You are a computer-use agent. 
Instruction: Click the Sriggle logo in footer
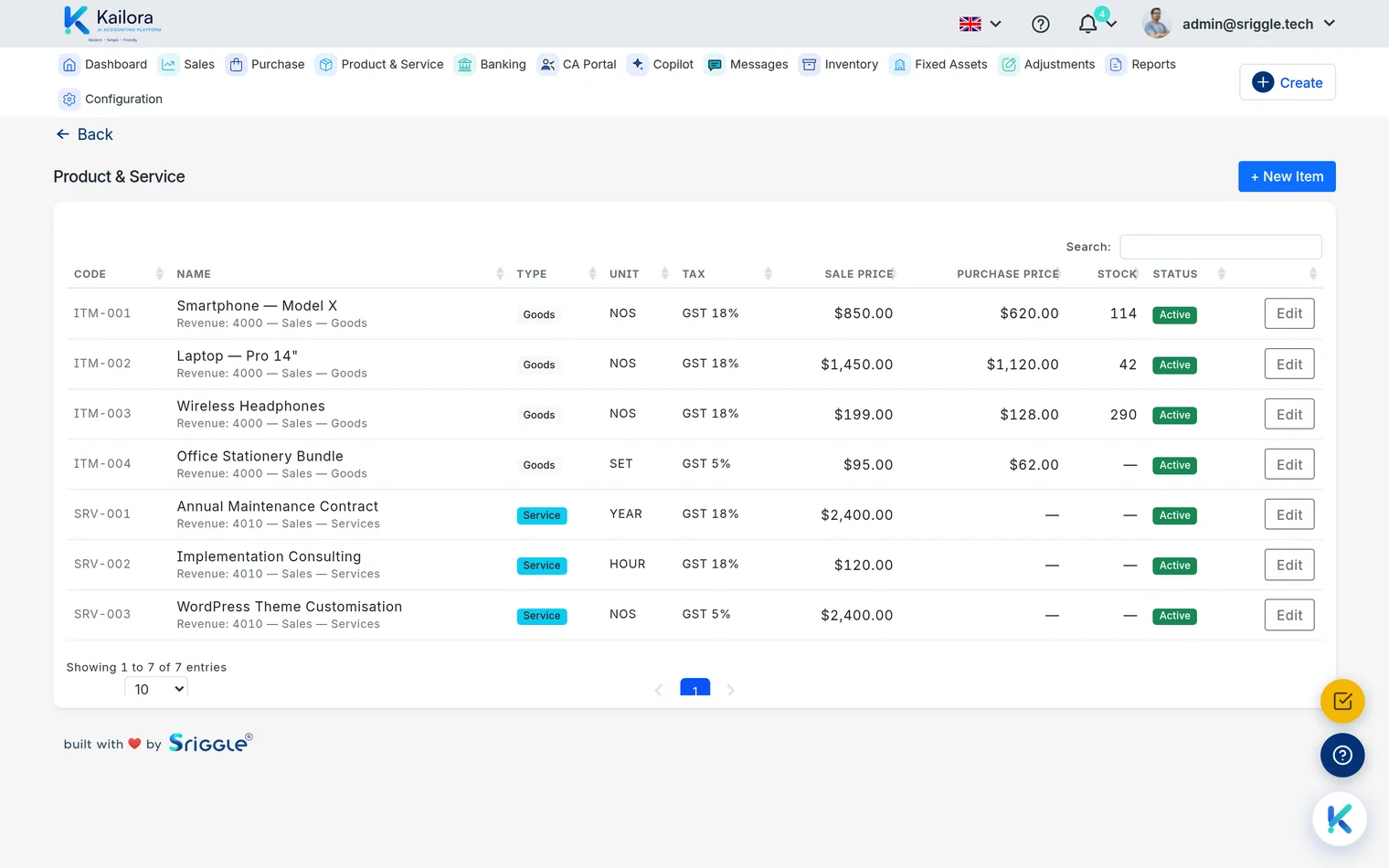click(210, 743)
